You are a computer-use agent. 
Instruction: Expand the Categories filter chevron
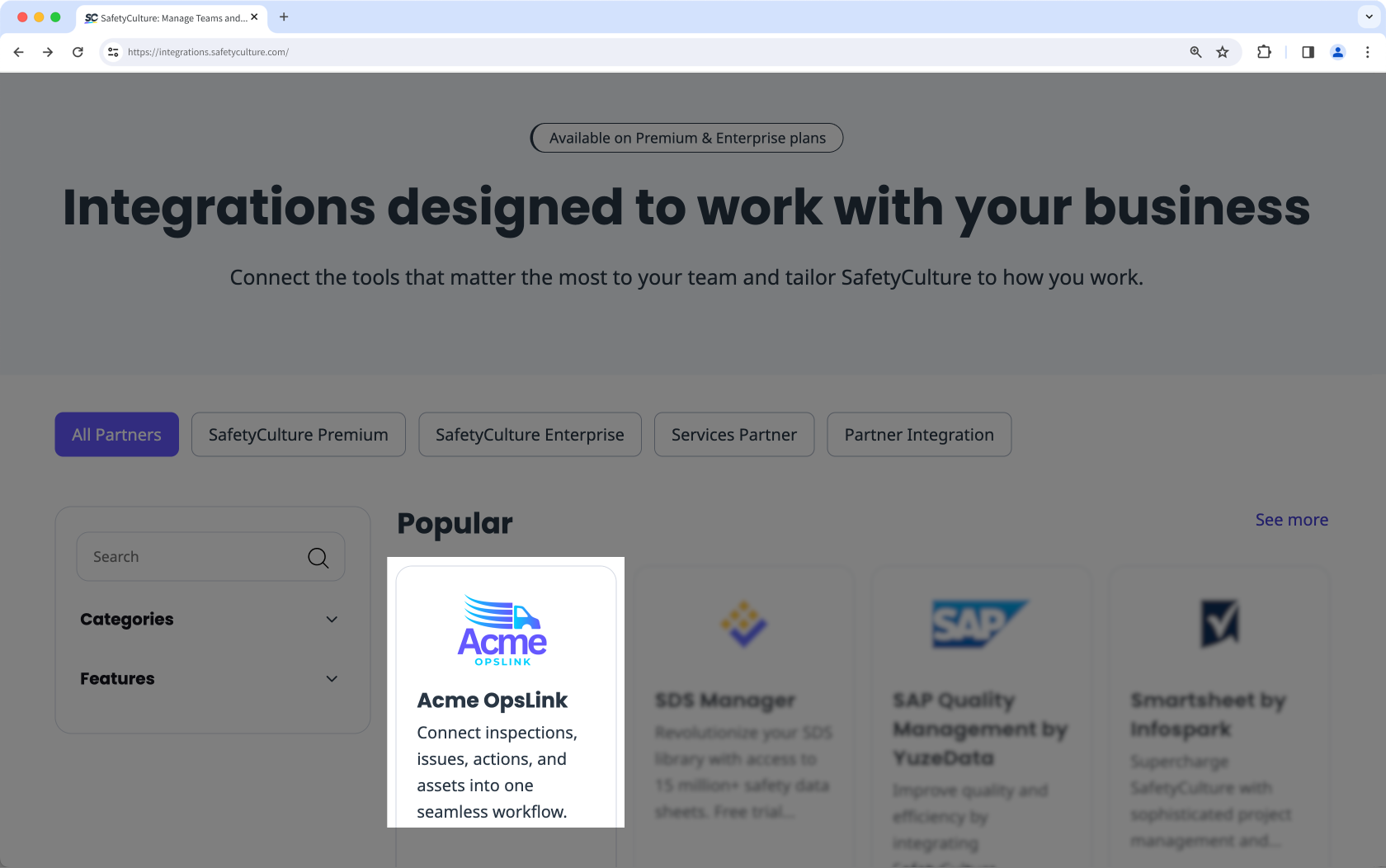[332, 620]
